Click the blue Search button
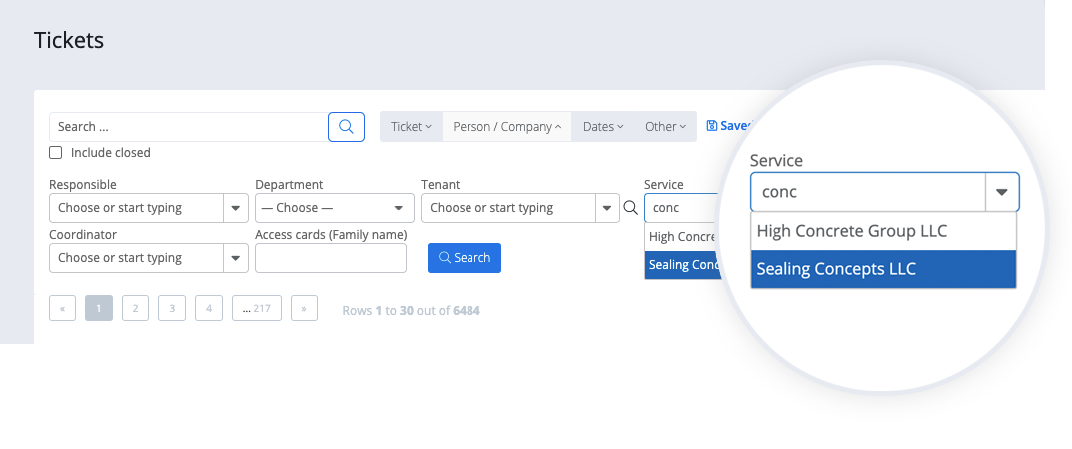 pyautogui.click(x=464, y=258)
